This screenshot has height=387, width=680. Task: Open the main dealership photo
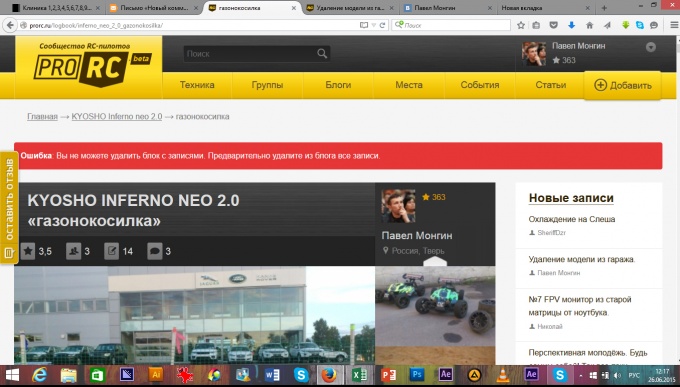[x=194, y=315]
